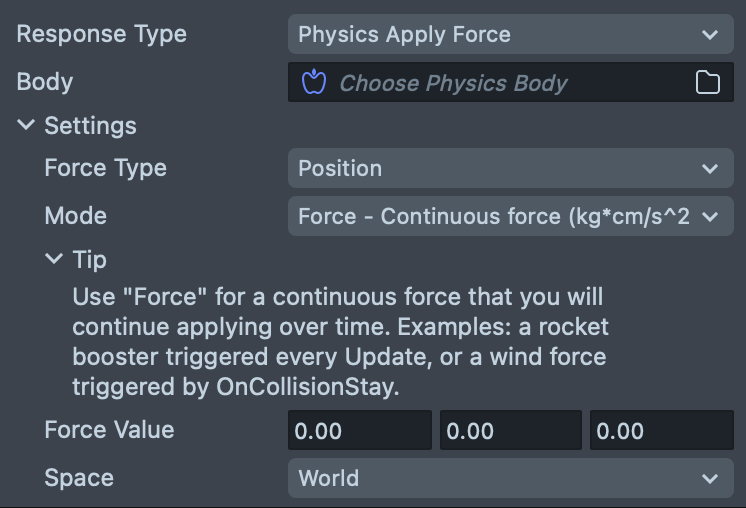Viewport: 746px width, 508px height.
Task: Click the Settings section heading text
Action: [x=91, y=126]
